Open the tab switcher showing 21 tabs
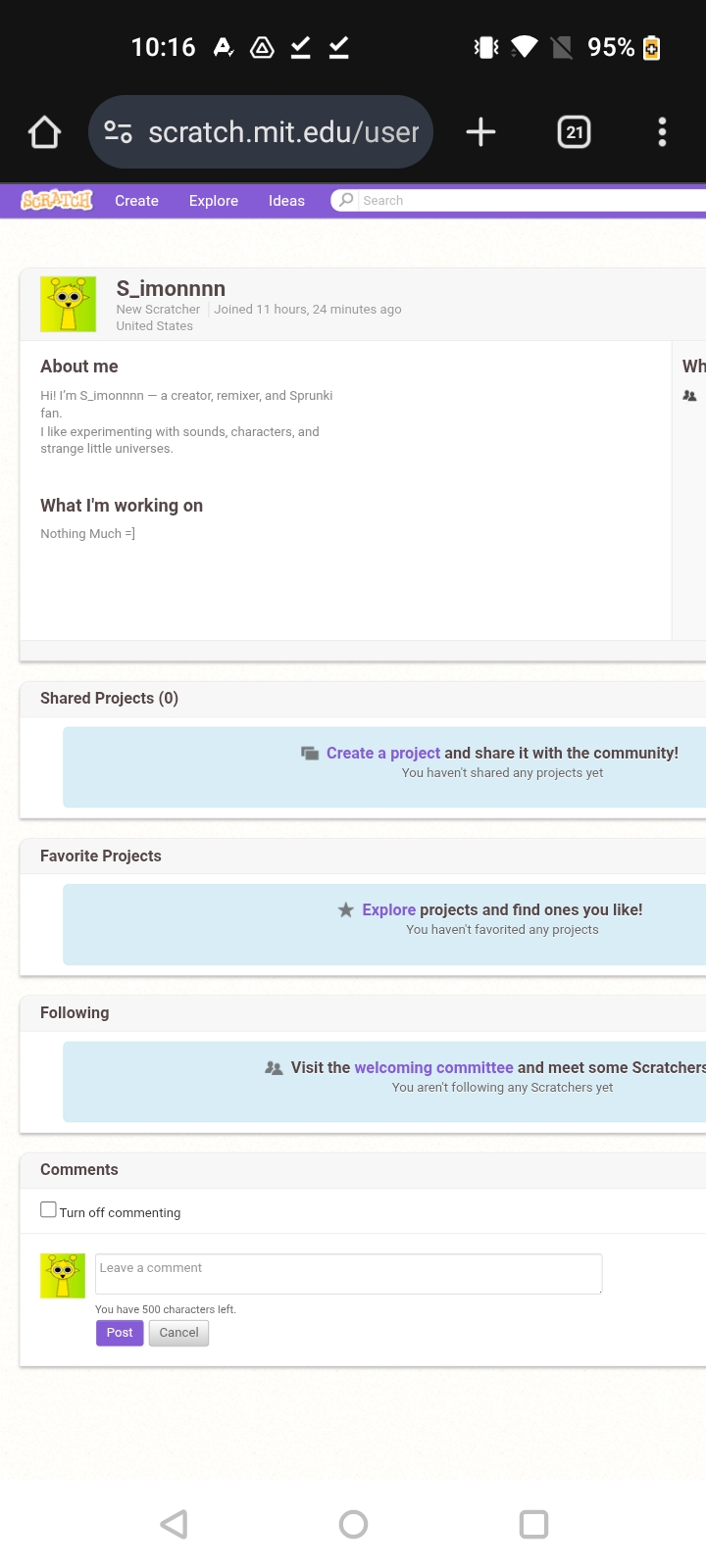 (x=574, y=132)
